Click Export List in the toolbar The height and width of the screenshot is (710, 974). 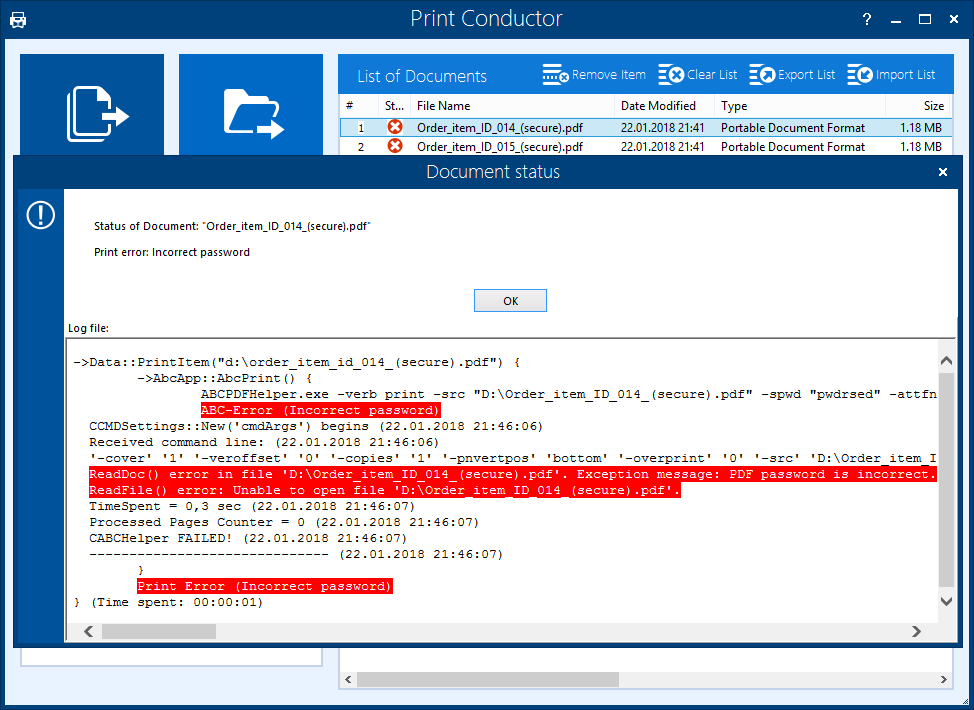point(792,75)
